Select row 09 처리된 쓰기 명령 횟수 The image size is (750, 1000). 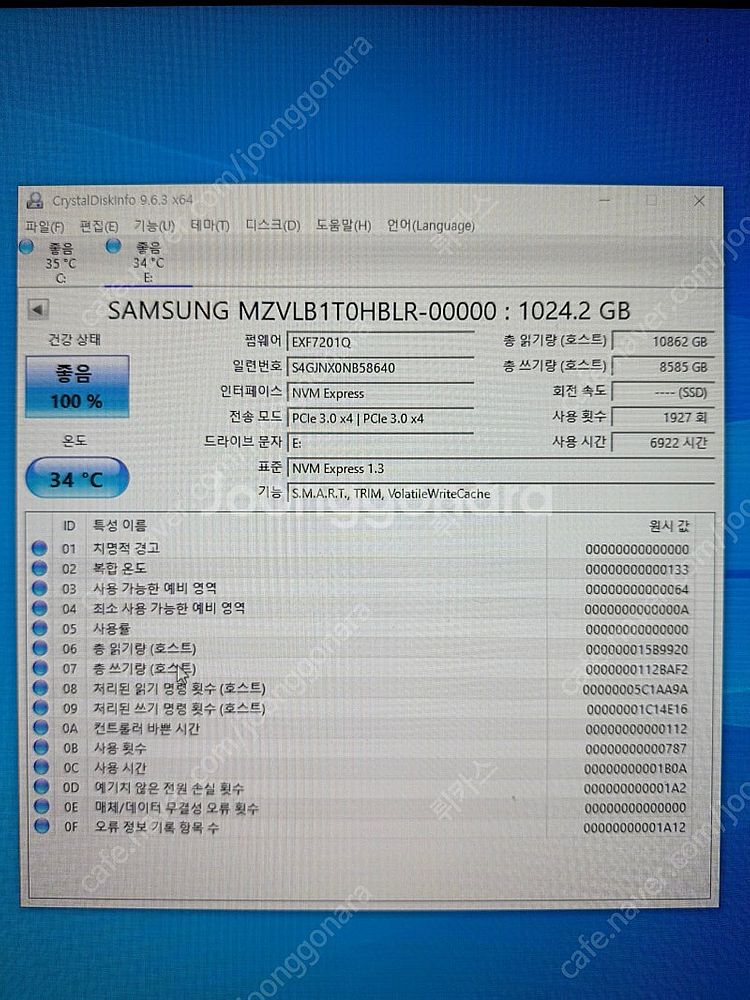click(361, 709)
